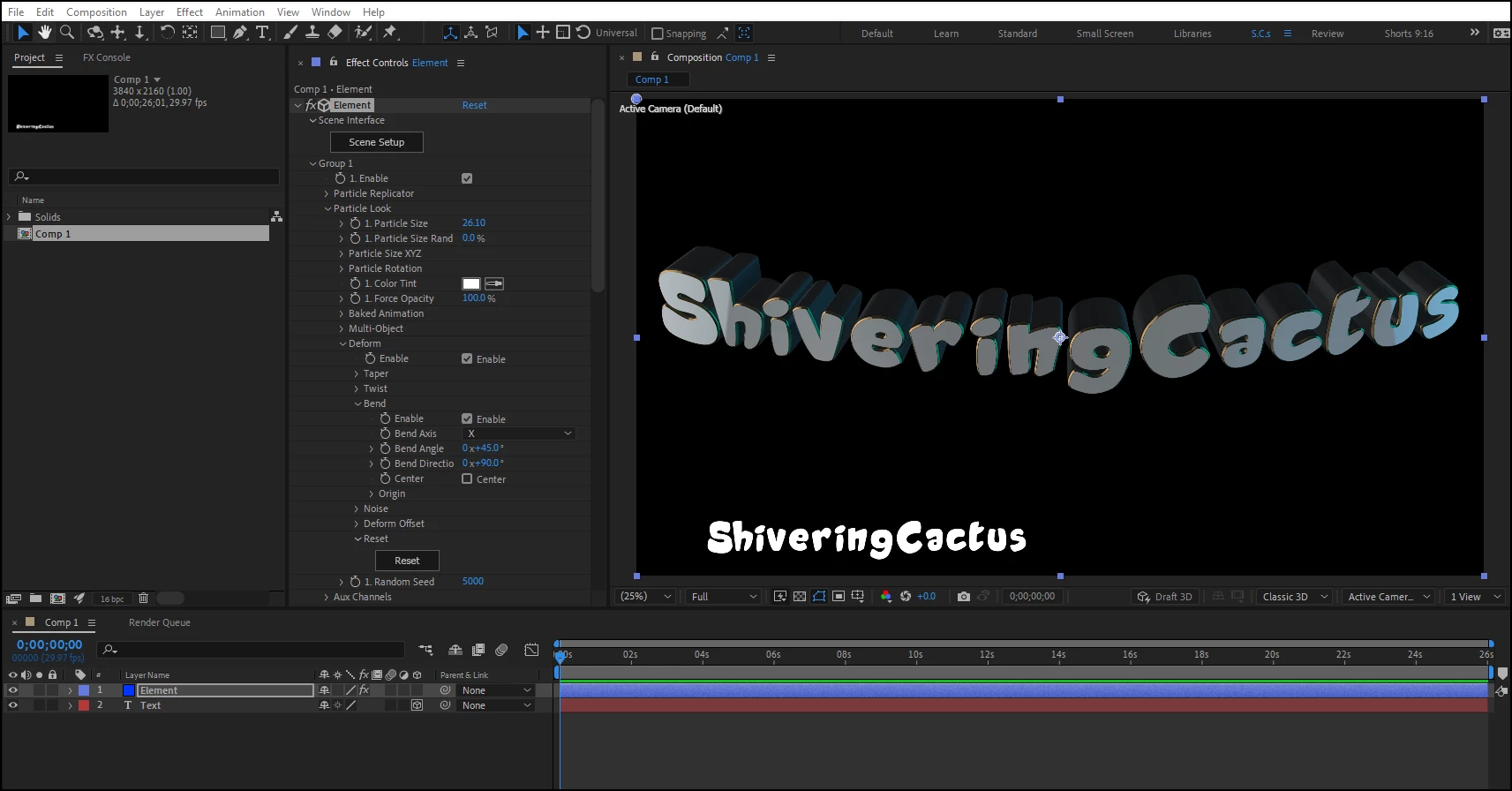Open the Full resolution dropdown

(723, 597)
